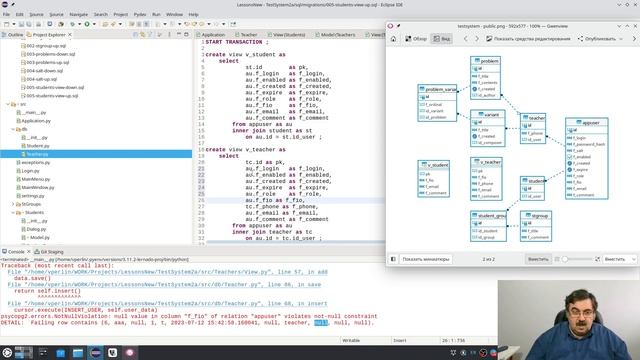Toggle Gwenview Вид view mode button
Viewport: 640px width, 360px height.
tap(442, 39)
